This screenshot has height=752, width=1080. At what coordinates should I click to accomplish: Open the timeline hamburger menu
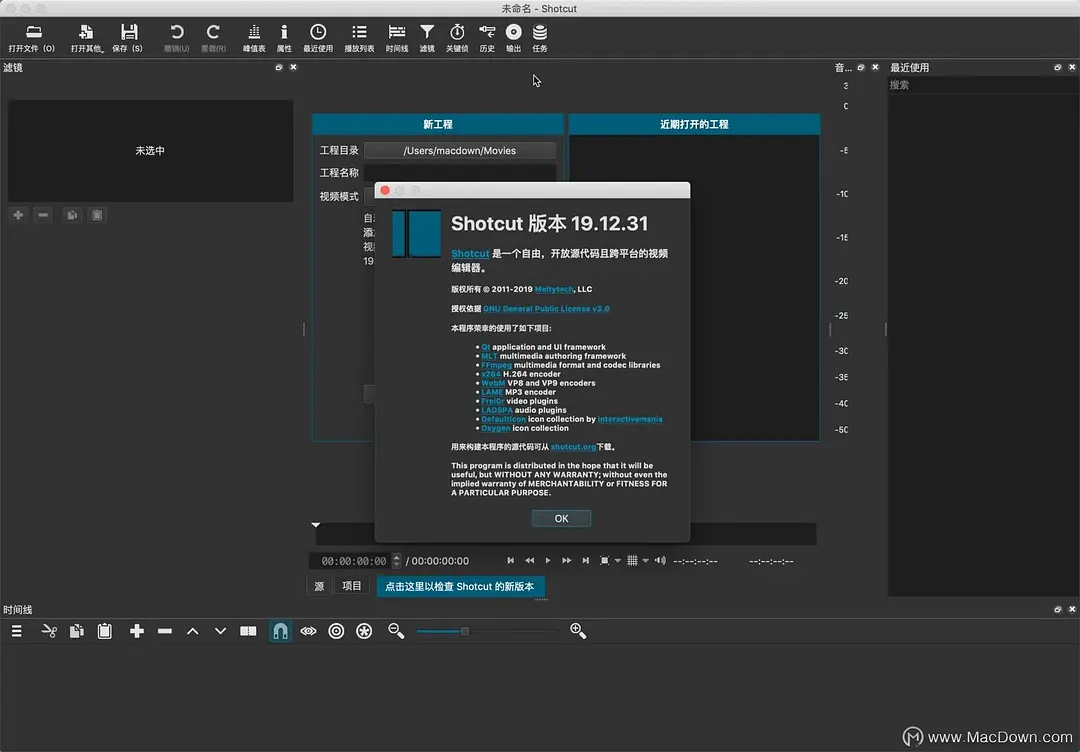(x=17, y=631)
